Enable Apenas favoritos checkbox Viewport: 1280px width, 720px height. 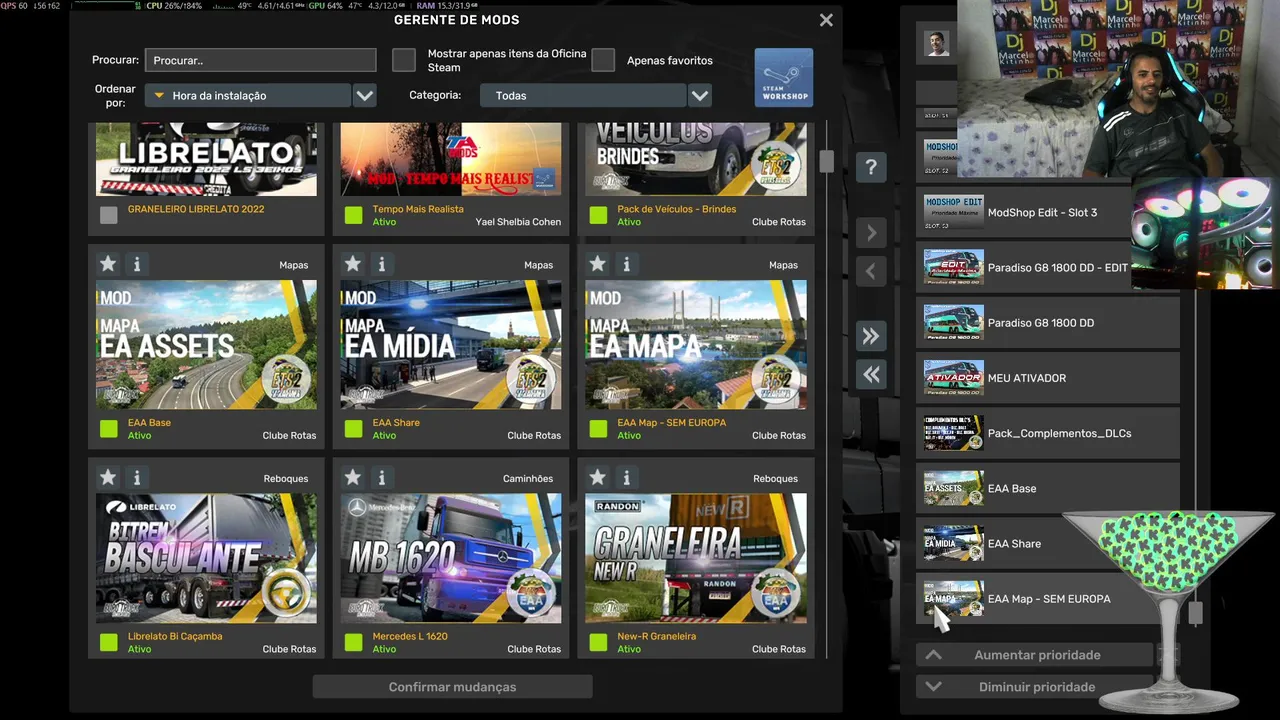[603, 60]
